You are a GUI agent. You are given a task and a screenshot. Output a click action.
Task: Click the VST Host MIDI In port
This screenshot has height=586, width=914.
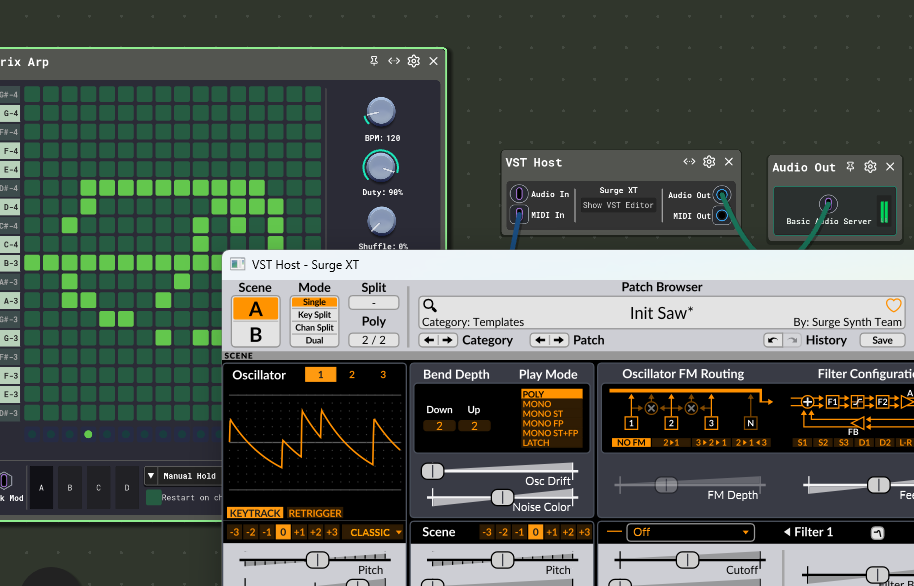(x=519, y=215)
